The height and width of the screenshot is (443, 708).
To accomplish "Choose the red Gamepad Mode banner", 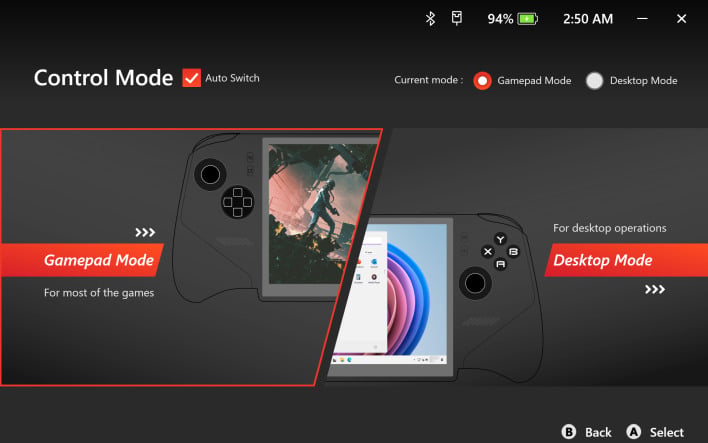I will pos(81,260).
